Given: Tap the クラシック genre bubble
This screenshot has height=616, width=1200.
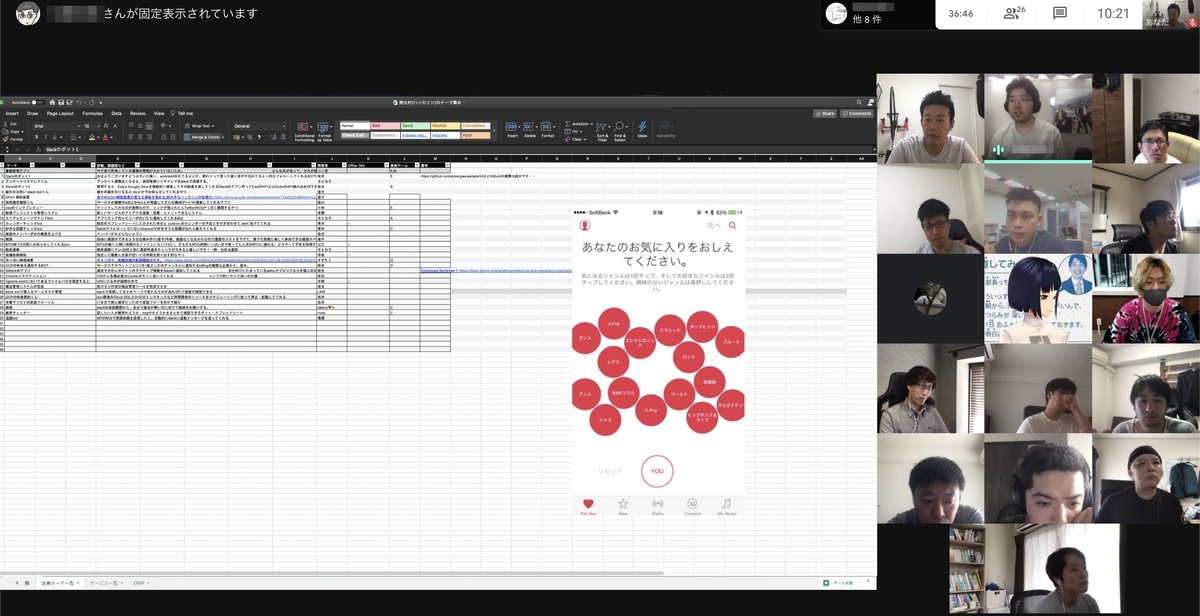Looking at the screenshot, I should 669,328.
